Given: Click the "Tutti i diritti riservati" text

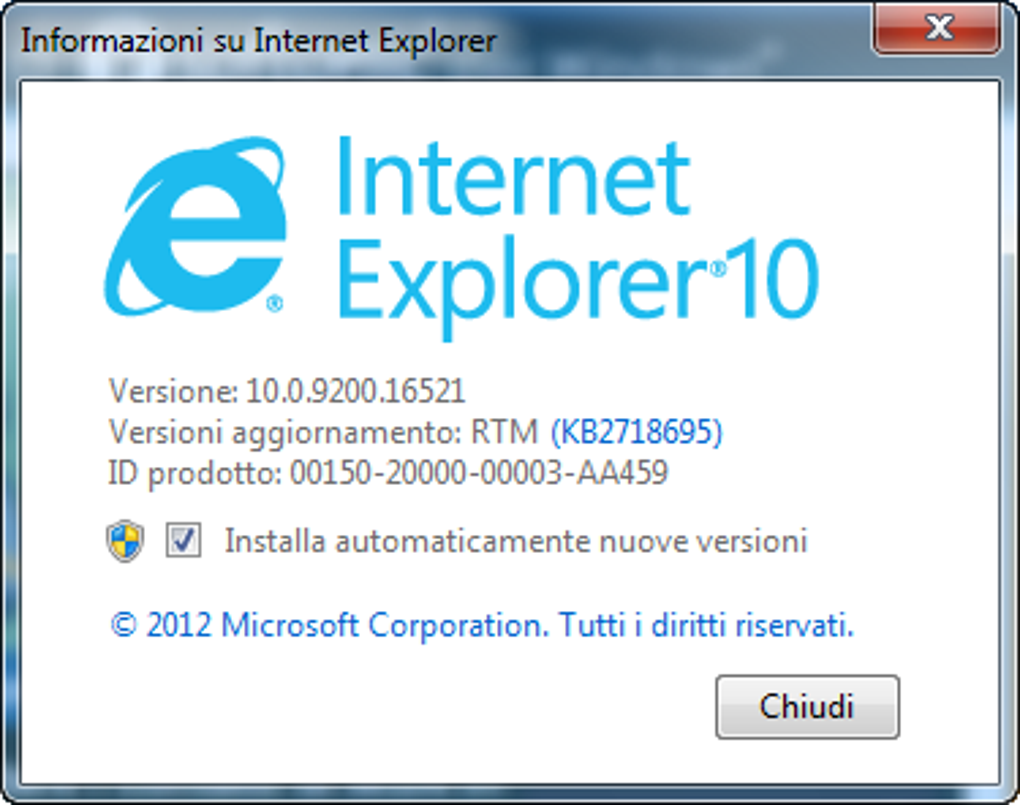Looking at the screenshot, I should (706, 625).
